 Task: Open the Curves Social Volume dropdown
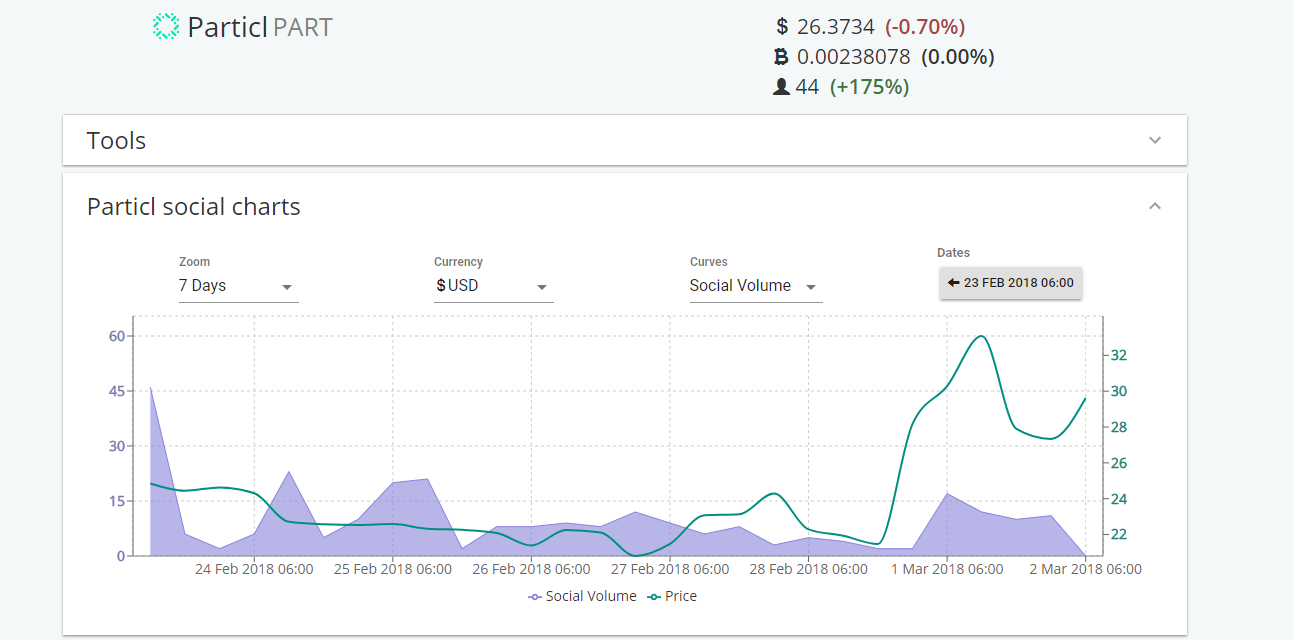tap(755, 286)
